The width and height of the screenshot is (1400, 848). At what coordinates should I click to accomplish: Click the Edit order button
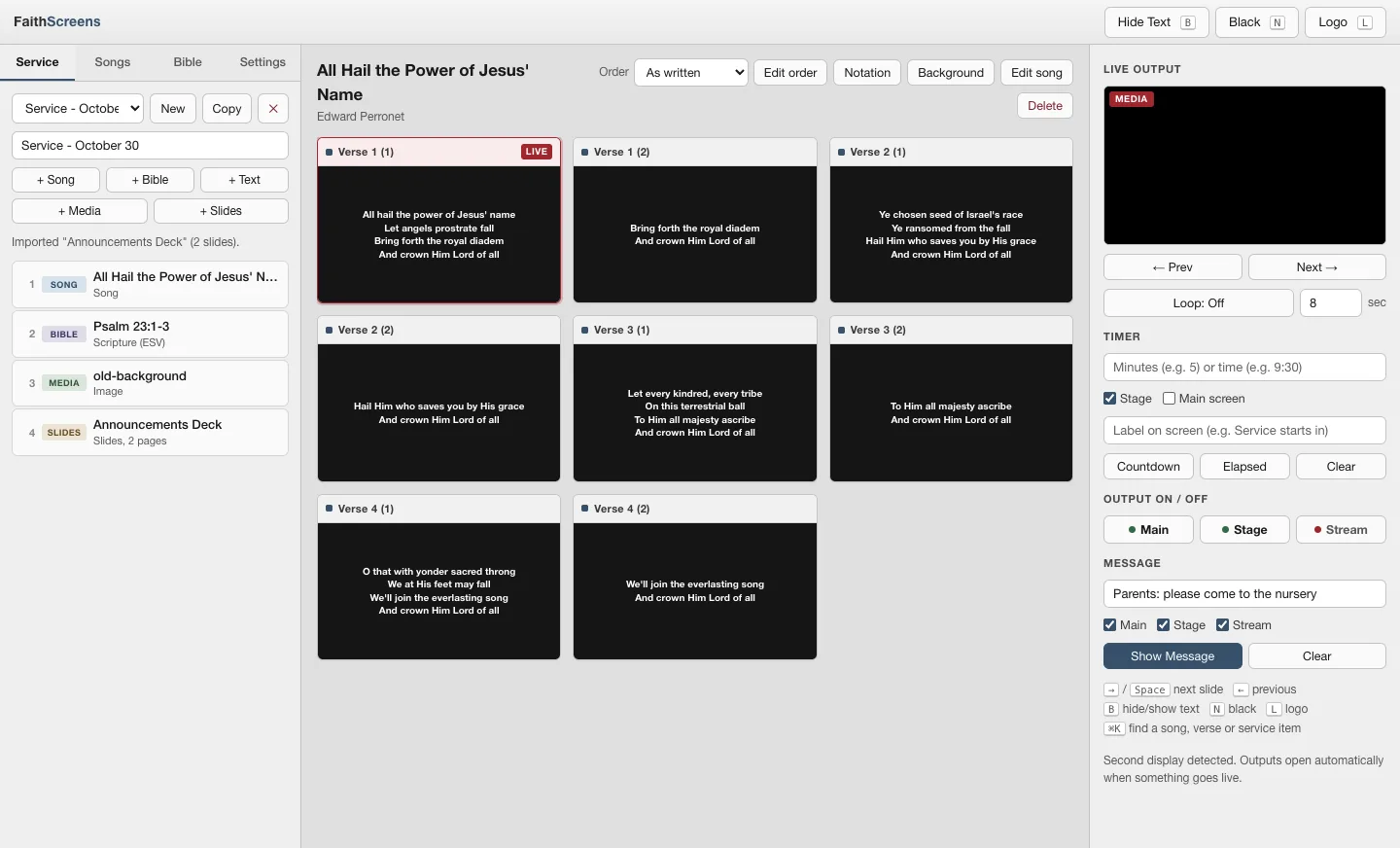pos(790,72)
